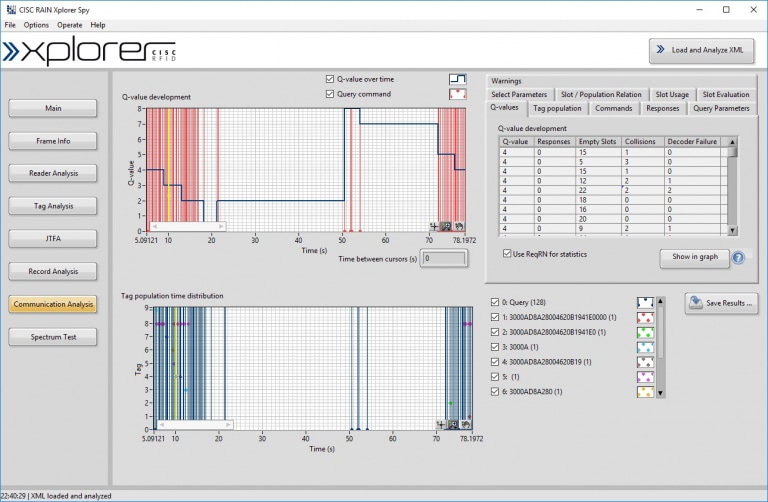The image size is (768, 502).
Task: Open plot style of Q-value over time
Action: coord(457,79)
